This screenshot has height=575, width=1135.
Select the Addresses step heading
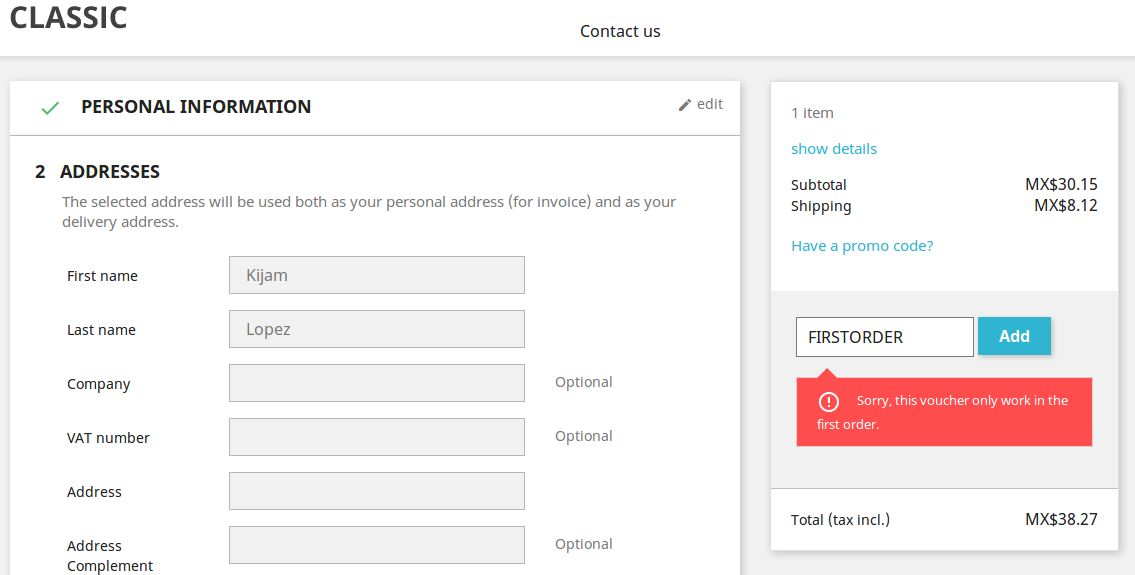[110, 172]
